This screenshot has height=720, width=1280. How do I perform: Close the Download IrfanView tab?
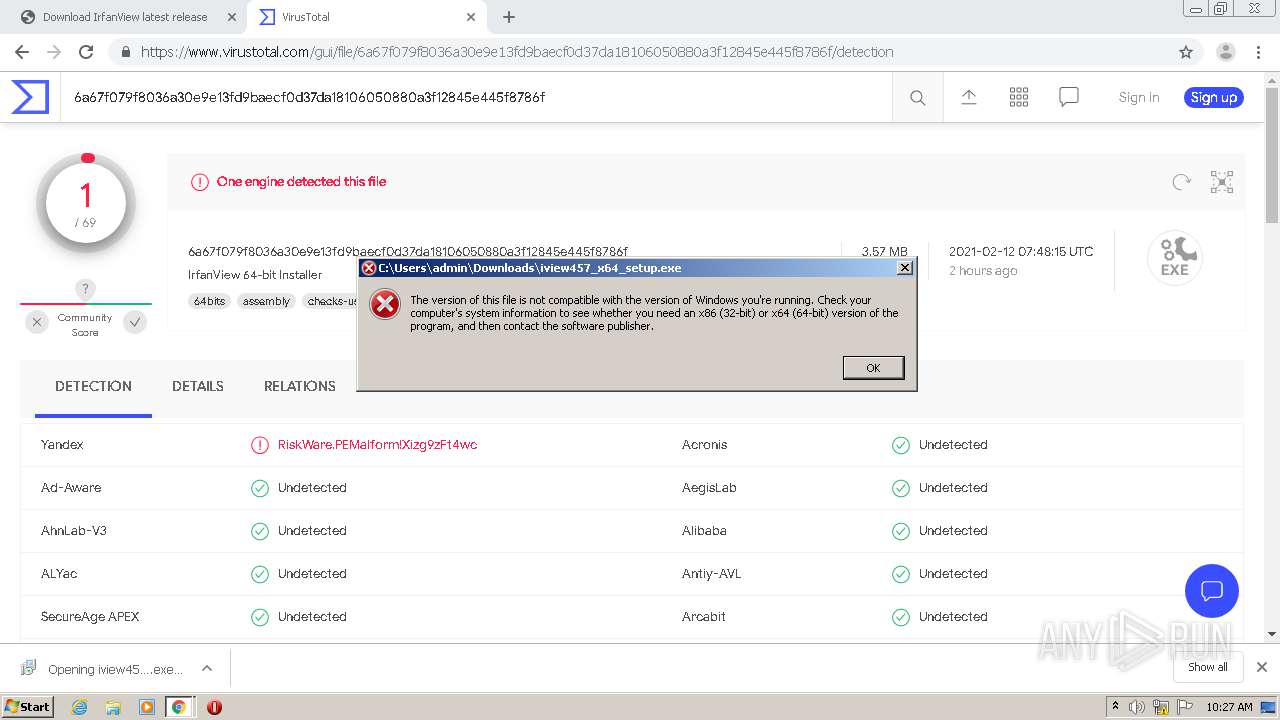(232, 17)
